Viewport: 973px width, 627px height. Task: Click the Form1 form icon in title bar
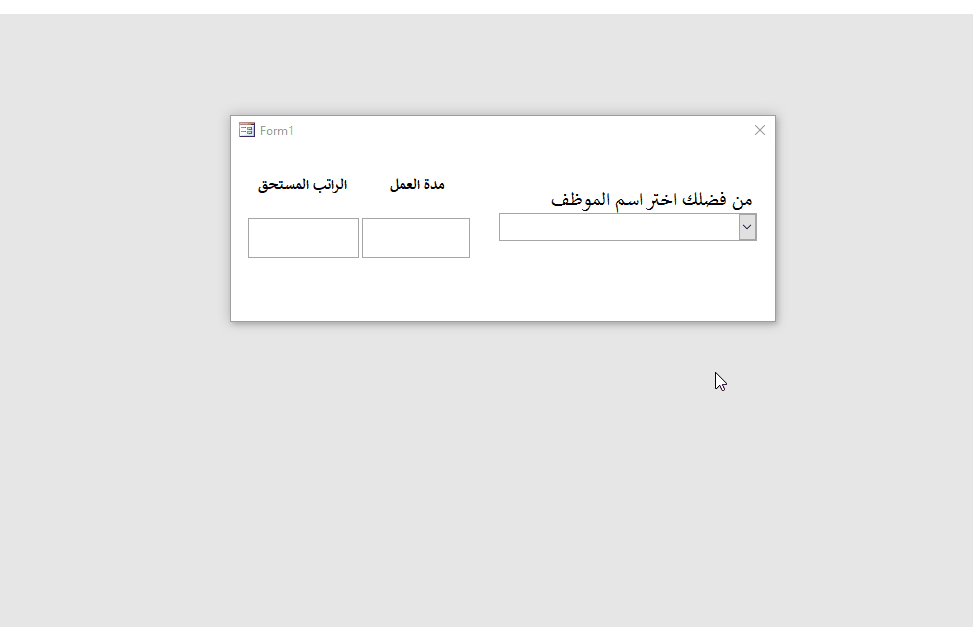tap(247, 130)
